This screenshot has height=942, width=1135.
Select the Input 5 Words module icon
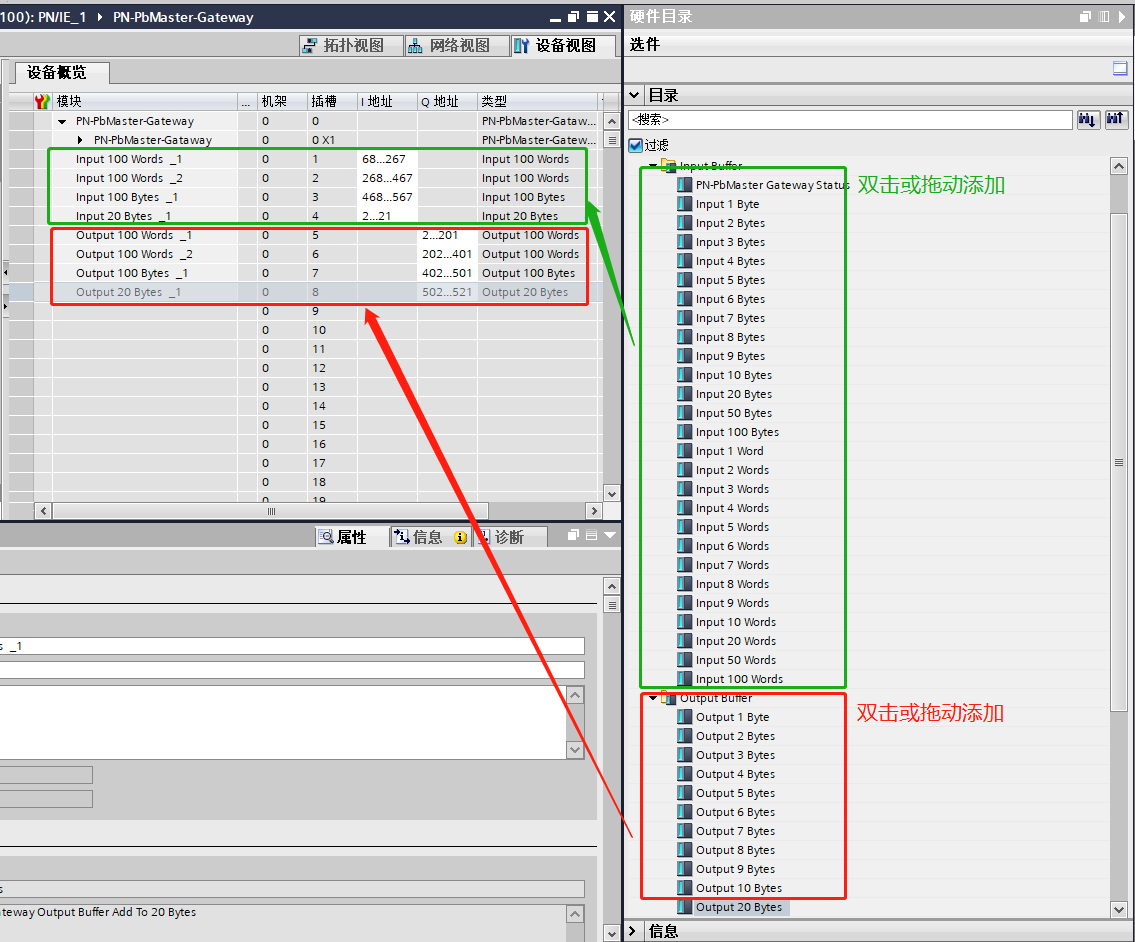[685, 527]
